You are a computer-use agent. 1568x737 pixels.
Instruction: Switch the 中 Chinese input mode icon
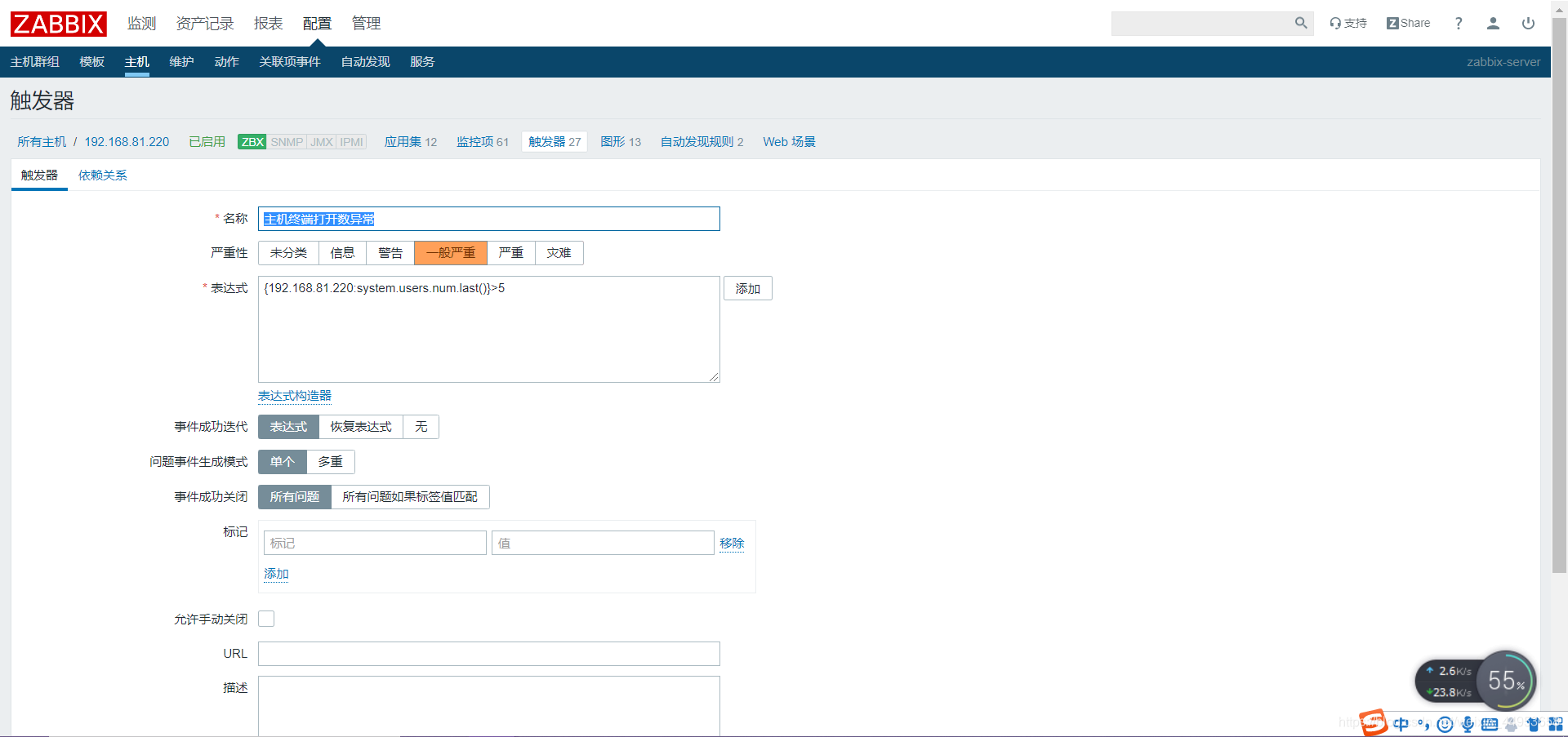click(x=1401, y=724)
